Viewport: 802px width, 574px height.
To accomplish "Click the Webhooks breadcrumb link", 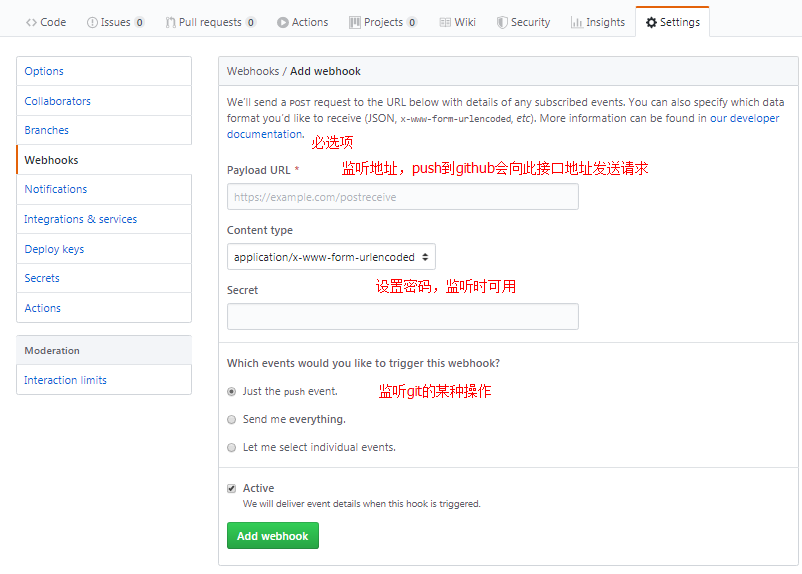I will (x=253, y=71).
